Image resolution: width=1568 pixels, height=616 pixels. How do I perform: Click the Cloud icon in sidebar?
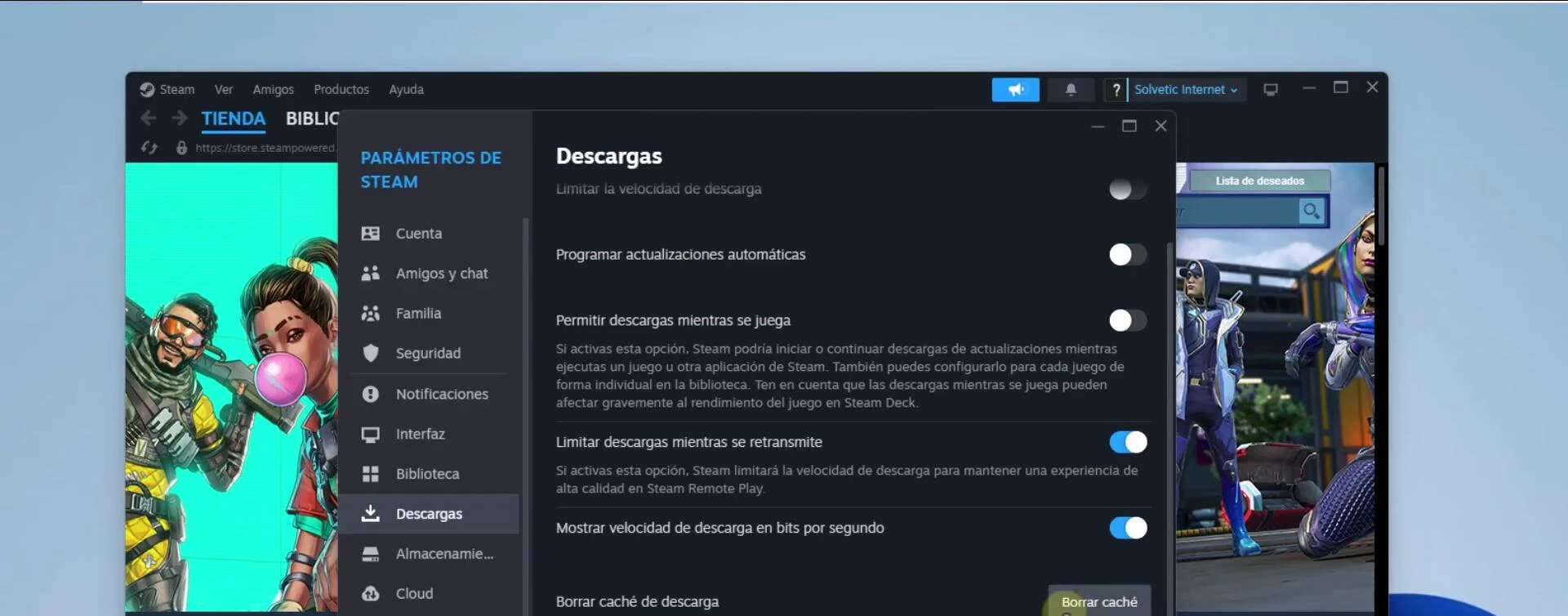pos(370,594)
